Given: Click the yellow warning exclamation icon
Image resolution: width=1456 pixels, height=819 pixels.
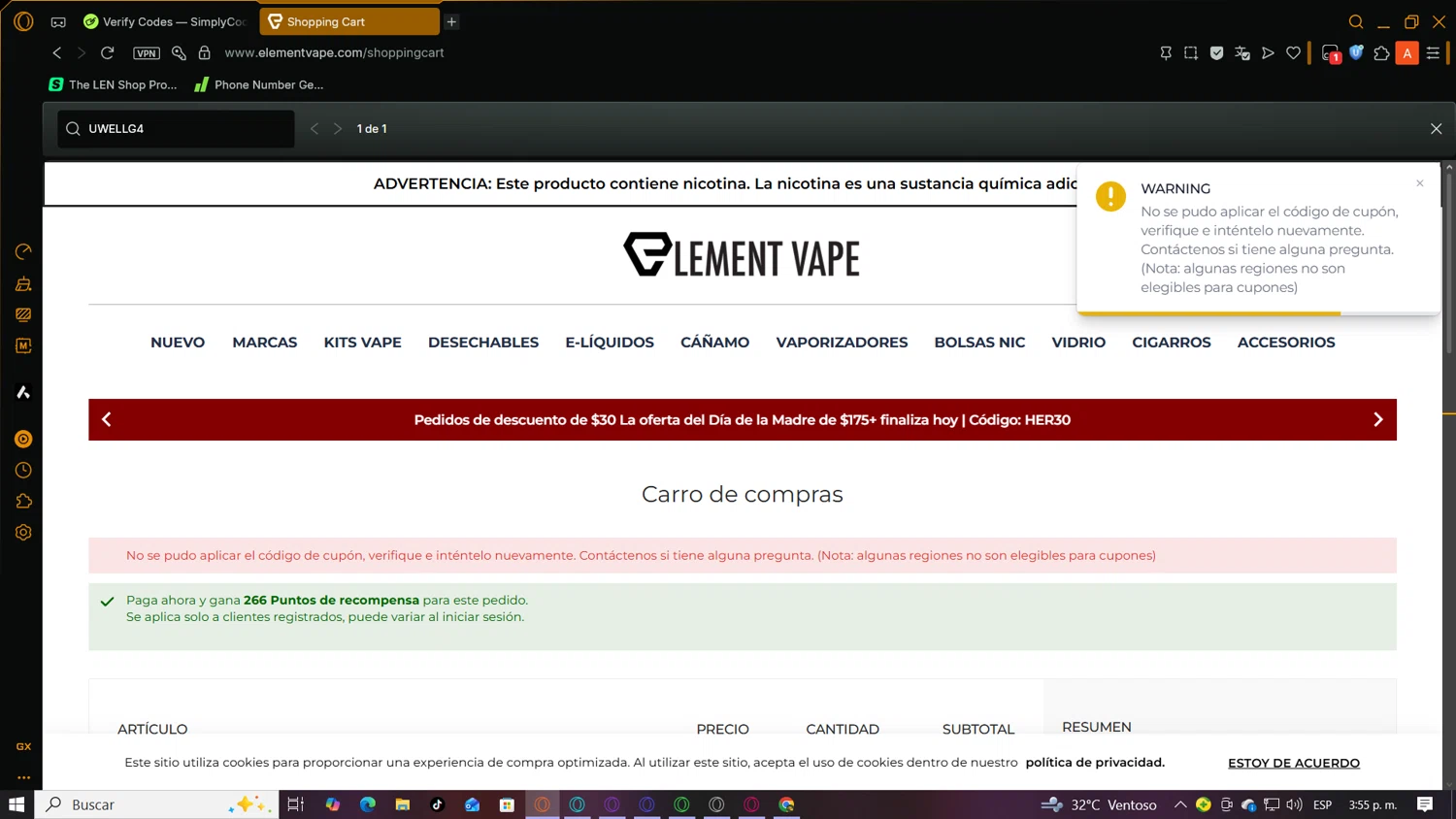Looking at the screenshot, I should (x=1110, y=196).
